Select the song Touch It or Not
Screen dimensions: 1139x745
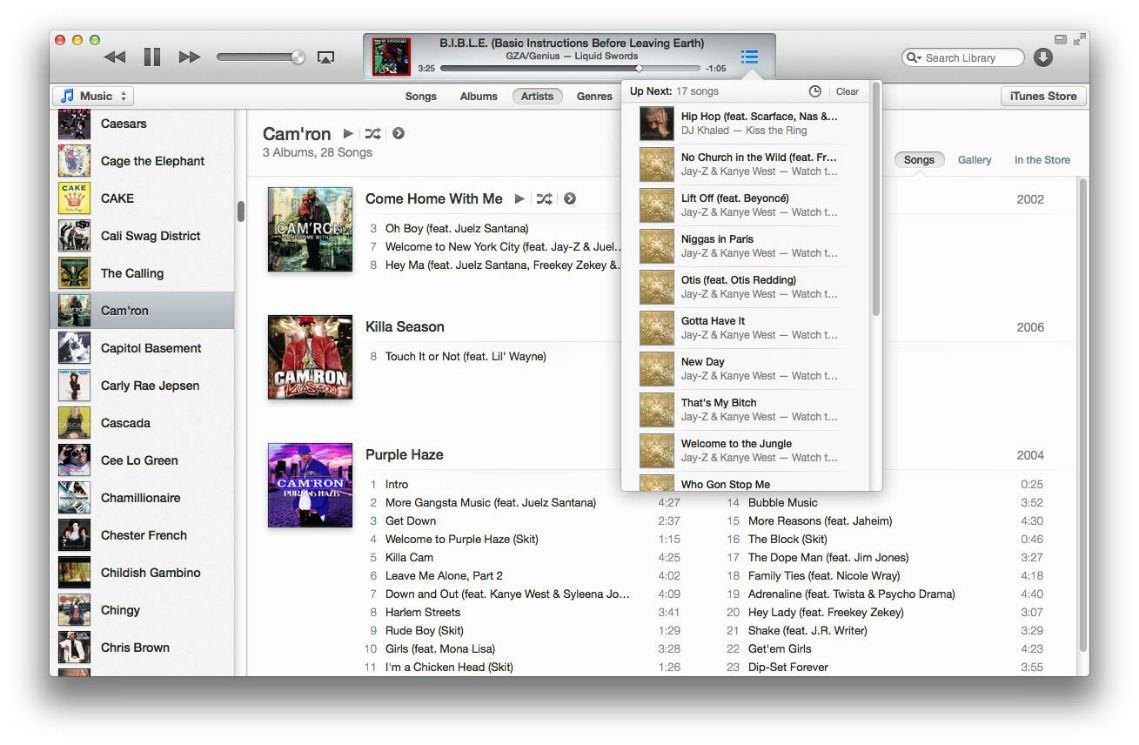coord(466,357)
